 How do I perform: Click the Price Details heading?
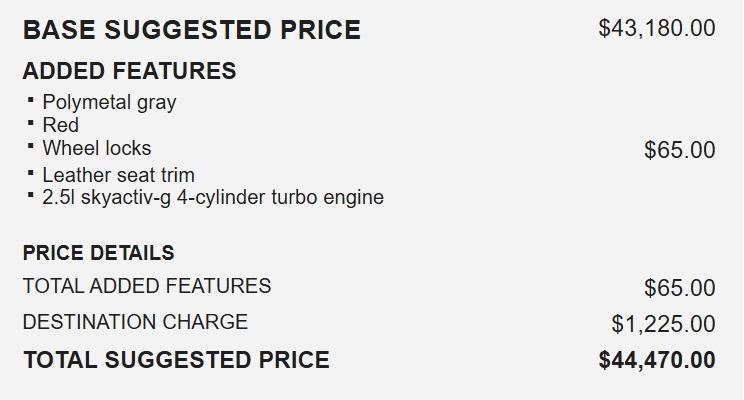coord(98,253)
